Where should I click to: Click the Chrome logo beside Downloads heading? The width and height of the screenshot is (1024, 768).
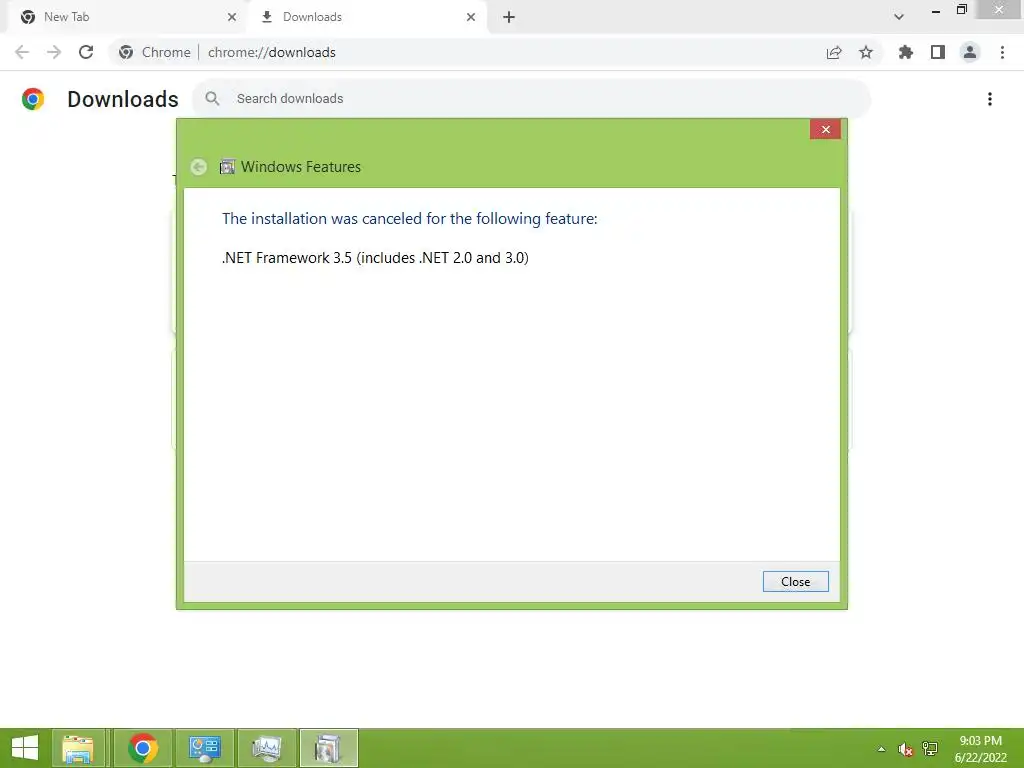coord(33,99)
